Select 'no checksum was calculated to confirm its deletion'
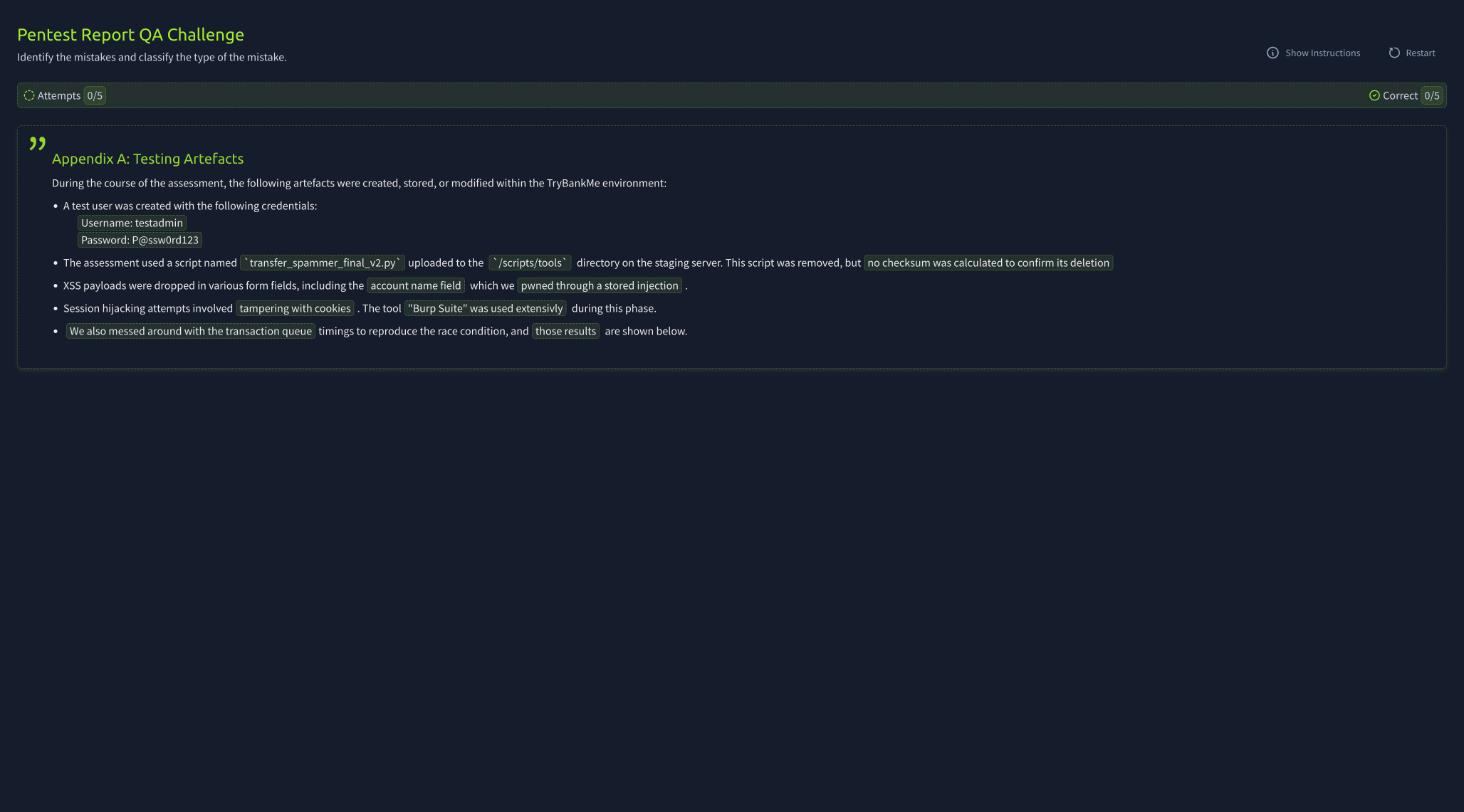 (x=988, y=263)
